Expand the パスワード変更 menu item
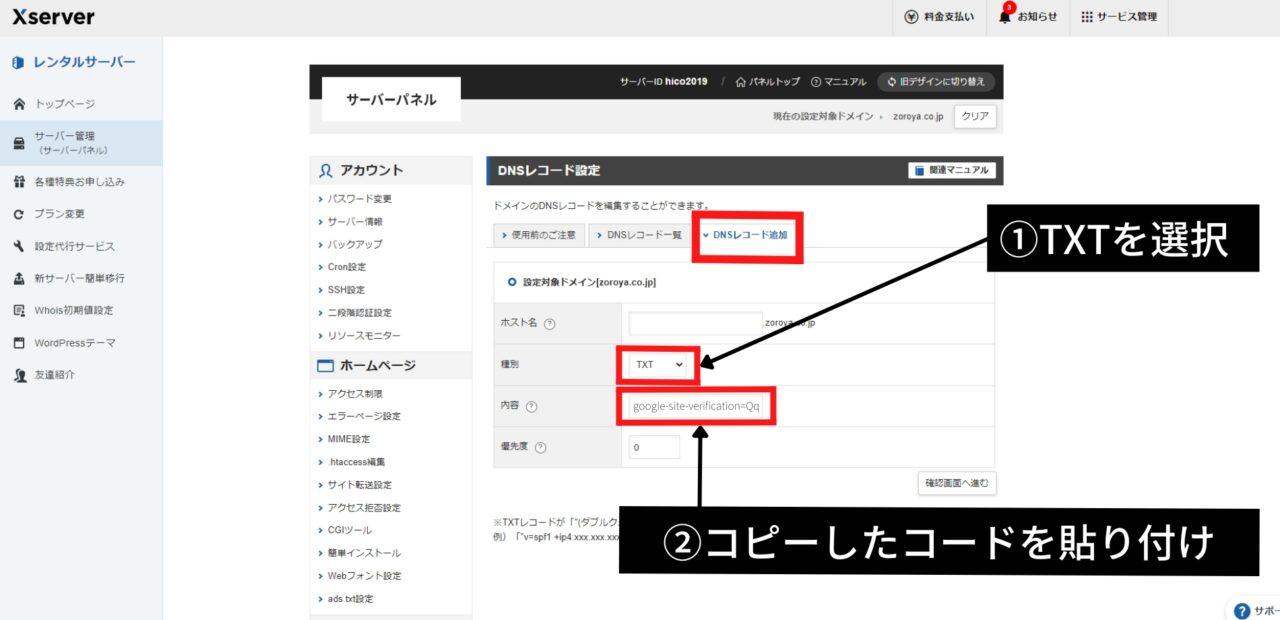This screenshot has width=1280, height=620. tap(360, 199)
